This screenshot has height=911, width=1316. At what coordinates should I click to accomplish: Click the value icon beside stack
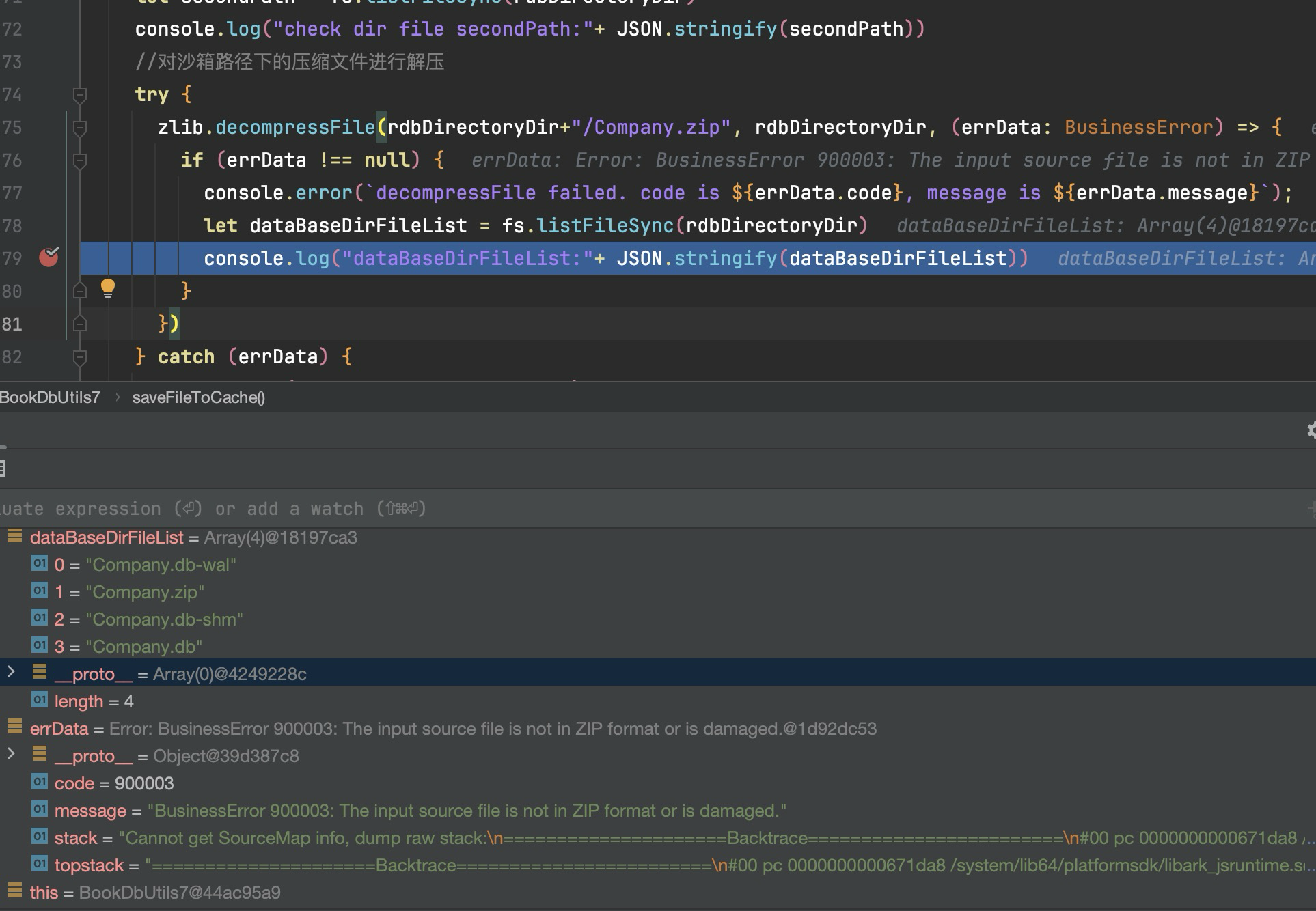(x=40, y=837)
